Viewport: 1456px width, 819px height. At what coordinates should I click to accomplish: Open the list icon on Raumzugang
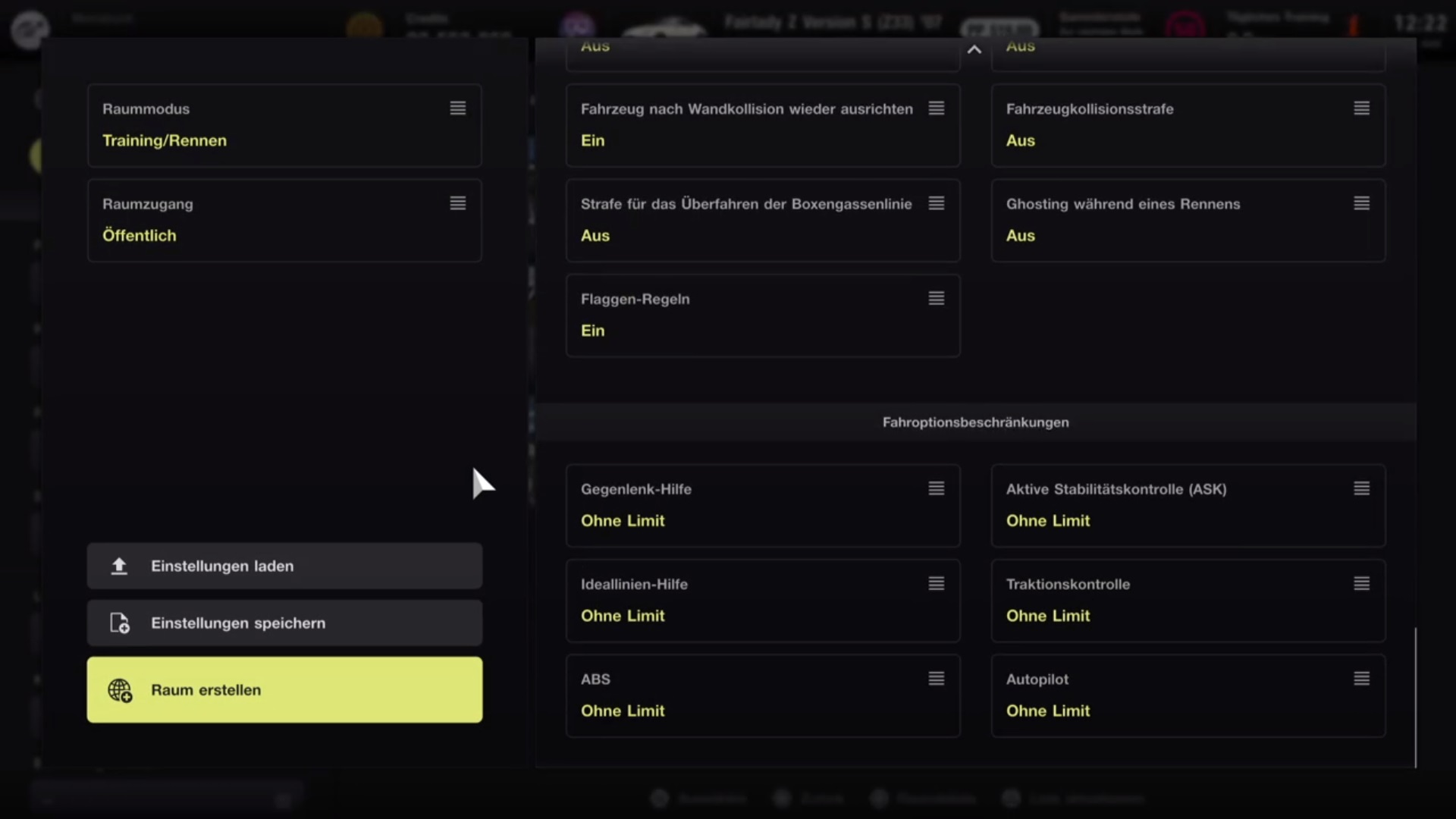[x=457, y=203]
